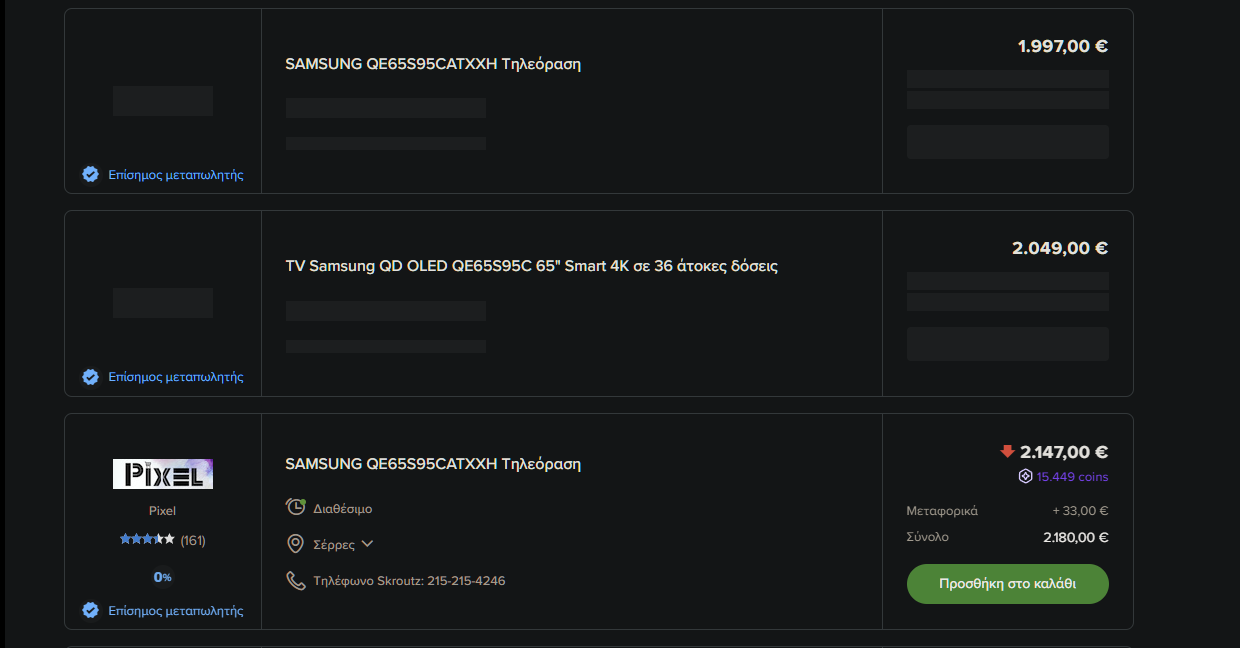The image size is (1240, 648).
Task: Click the phone icon next to Skroutz number
Action: click(295, 580)
